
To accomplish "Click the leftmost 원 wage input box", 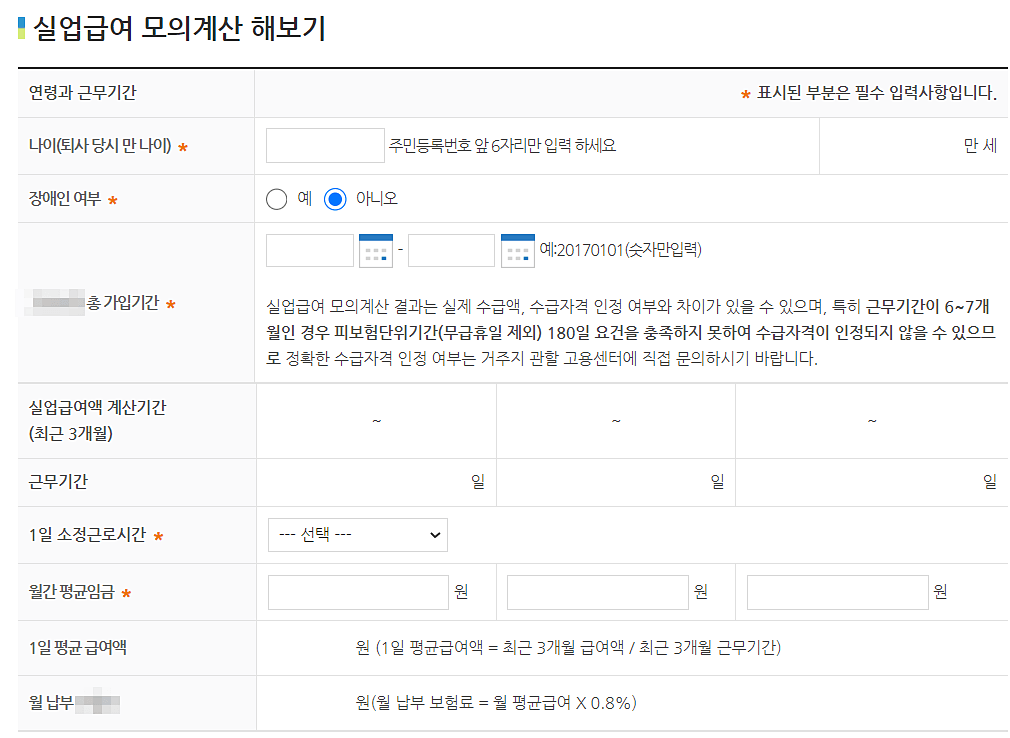I will pos(357,591).
